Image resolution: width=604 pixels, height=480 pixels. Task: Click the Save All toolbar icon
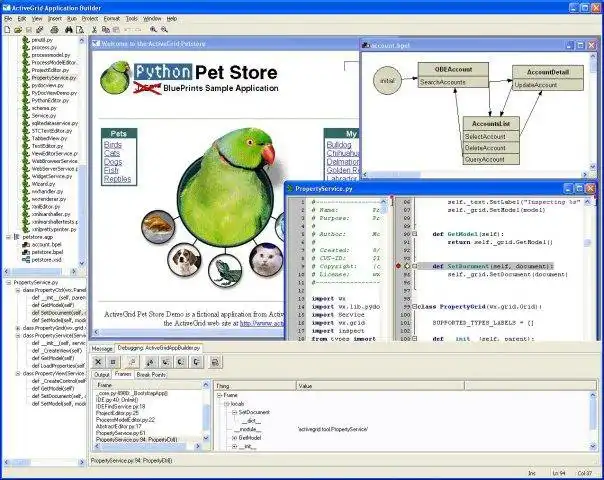click(x=39, y=29)
